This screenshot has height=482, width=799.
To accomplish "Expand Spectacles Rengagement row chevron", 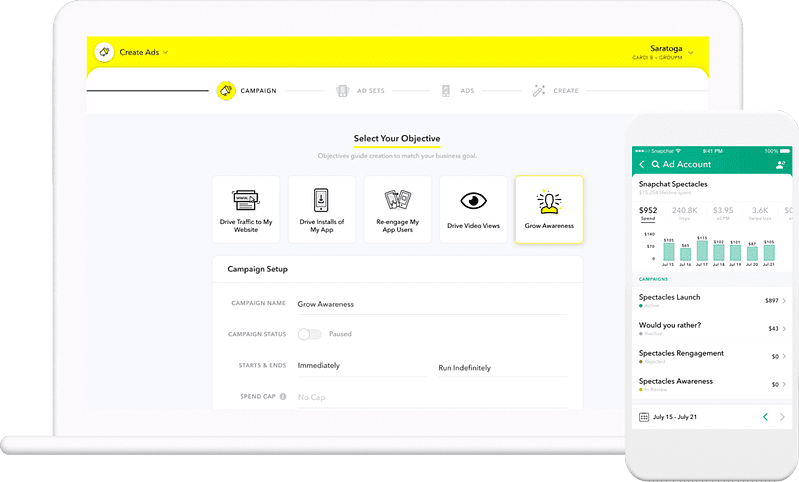I will [x=784, y=356].
